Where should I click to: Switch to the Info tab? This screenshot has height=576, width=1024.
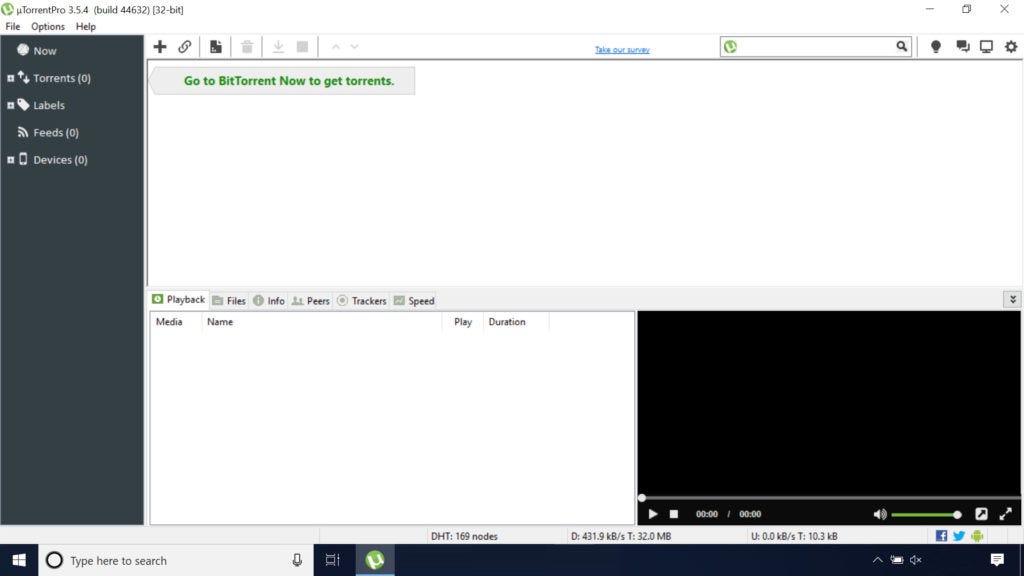click(268, 300)
